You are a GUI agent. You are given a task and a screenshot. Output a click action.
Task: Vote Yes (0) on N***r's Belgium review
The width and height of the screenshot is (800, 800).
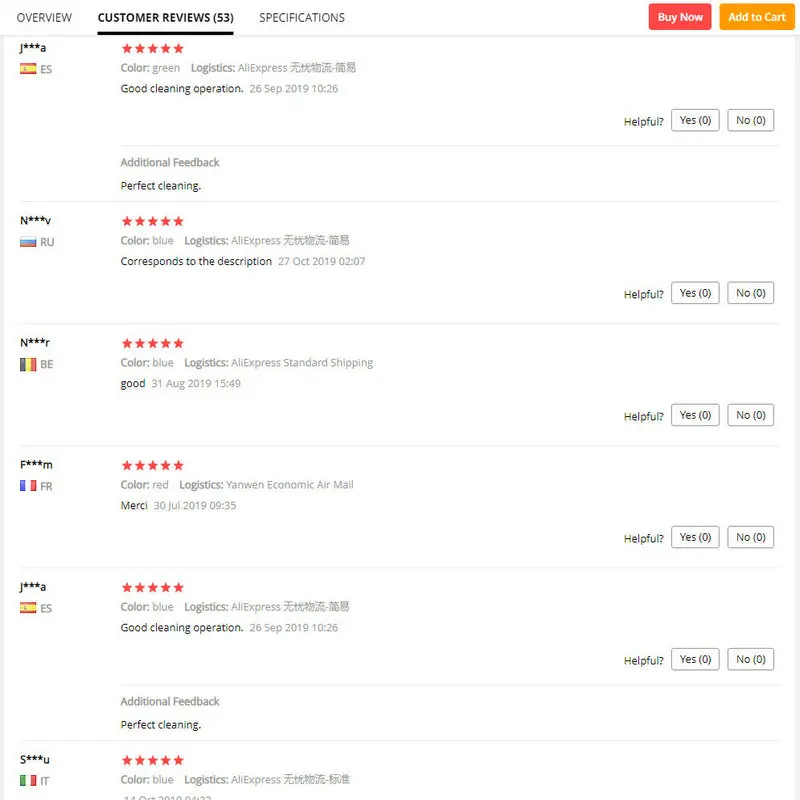click(695, 415)
